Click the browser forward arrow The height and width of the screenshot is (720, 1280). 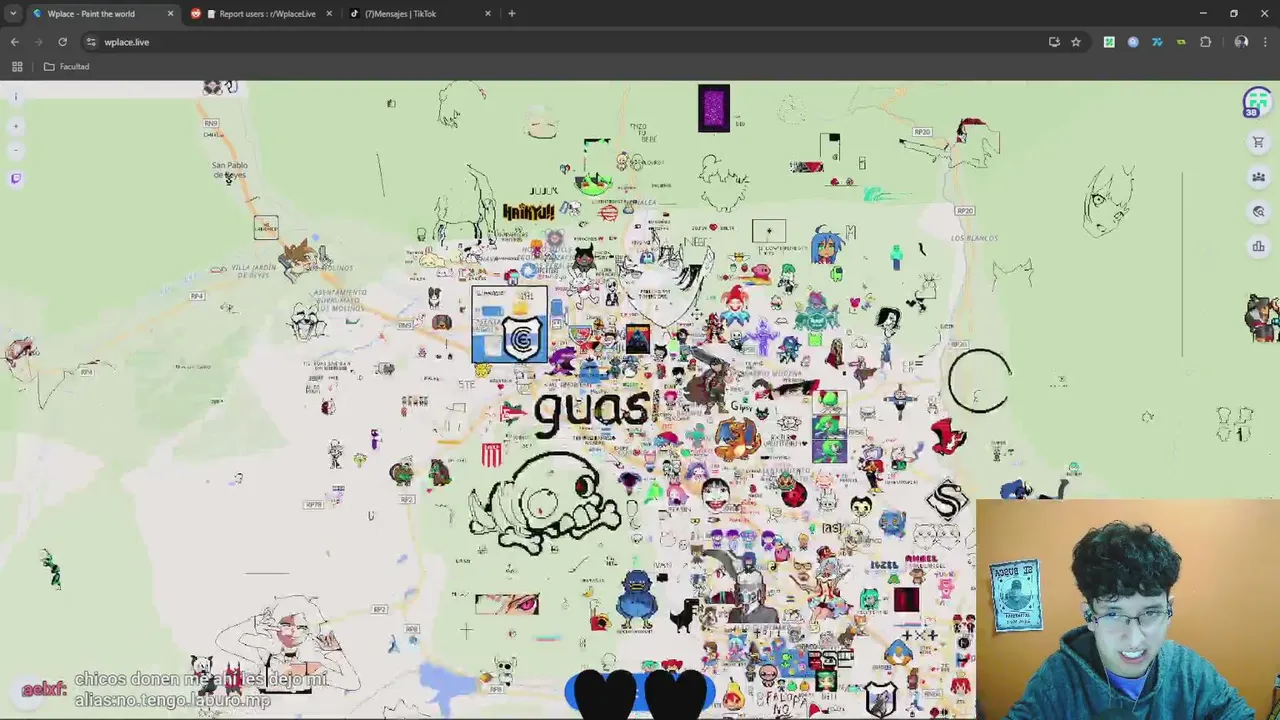39,42
